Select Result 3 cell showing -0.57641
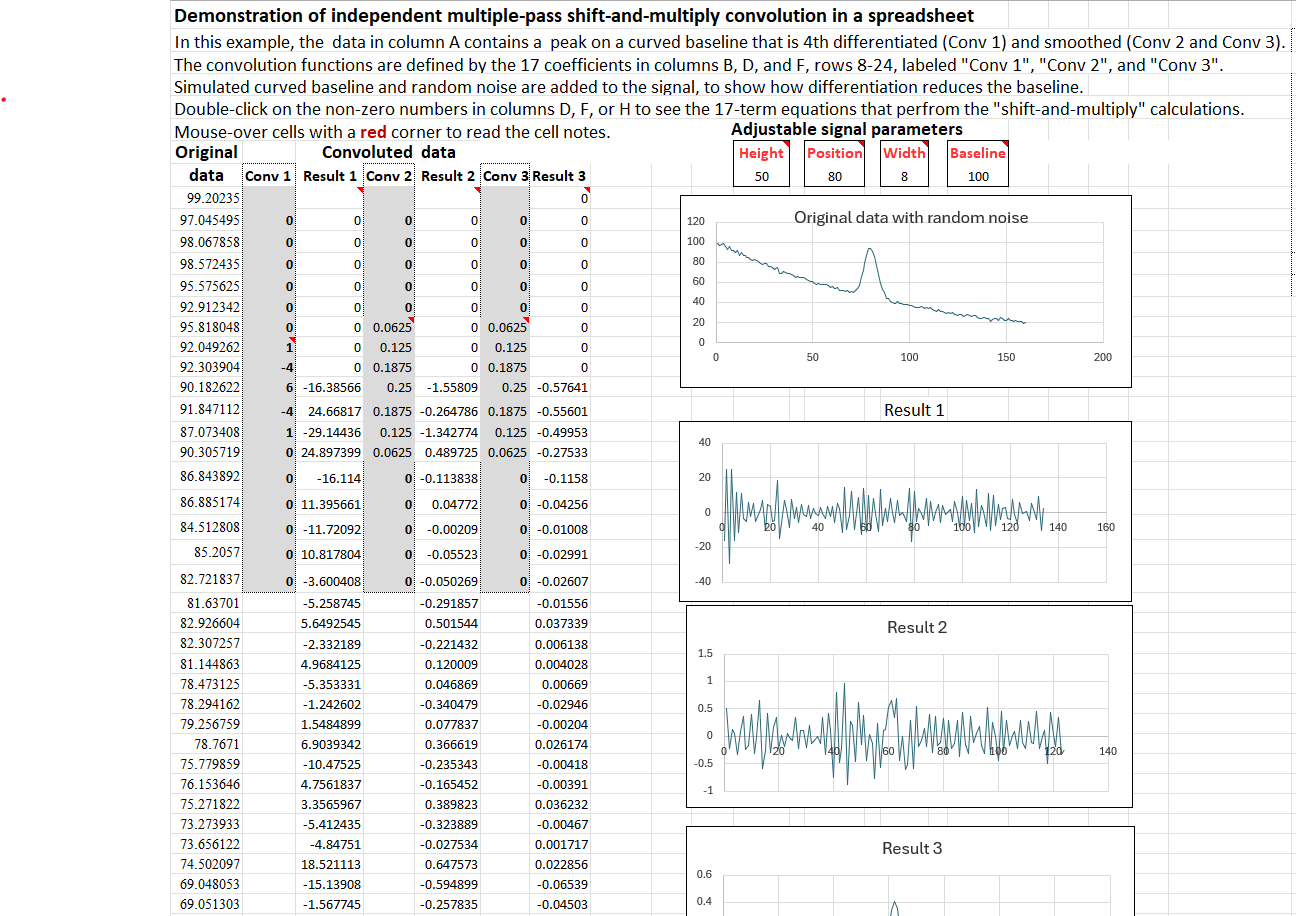1296x916 pixels. [x=560, y=387]
